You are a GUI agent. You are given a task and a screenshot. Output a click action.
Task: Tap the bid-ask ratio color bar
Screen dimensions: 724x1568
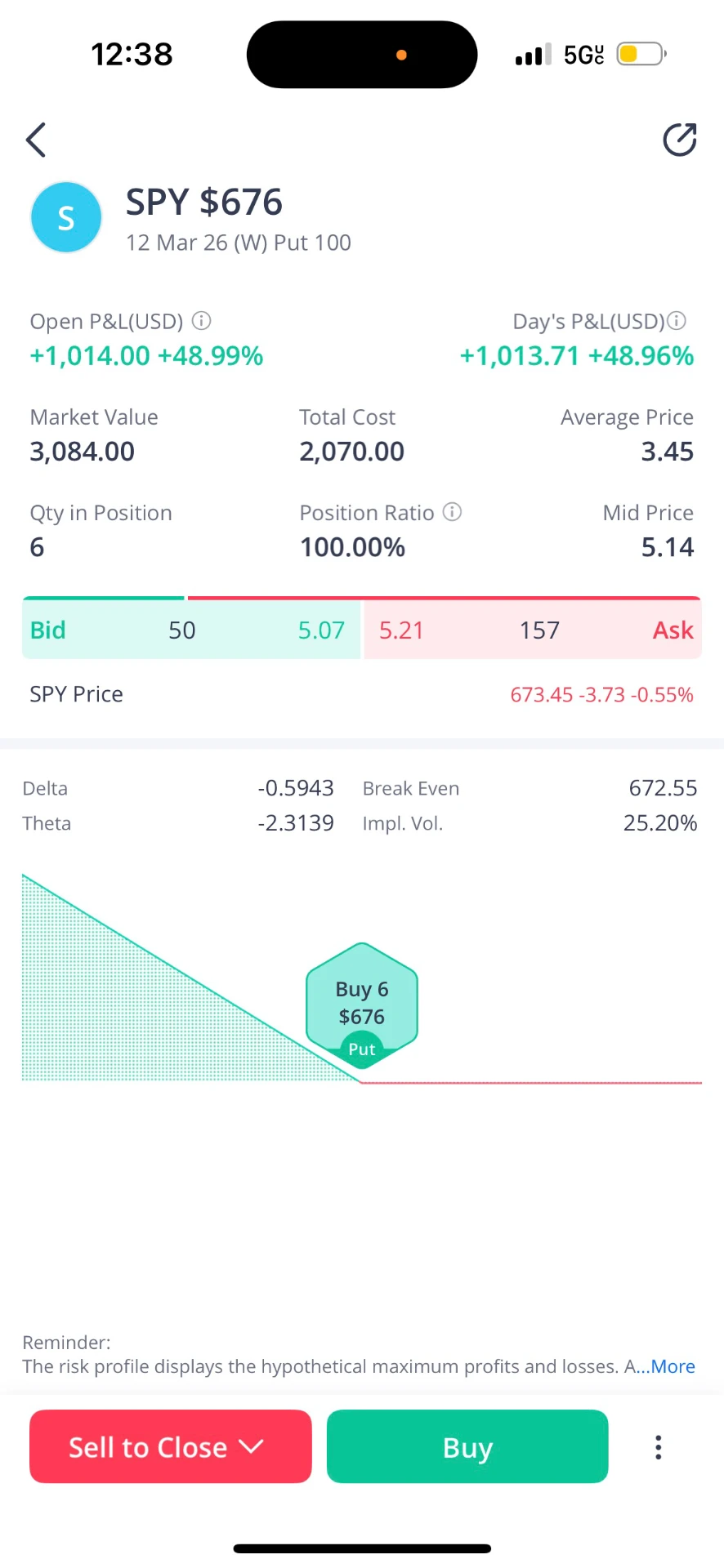point(362,598)
